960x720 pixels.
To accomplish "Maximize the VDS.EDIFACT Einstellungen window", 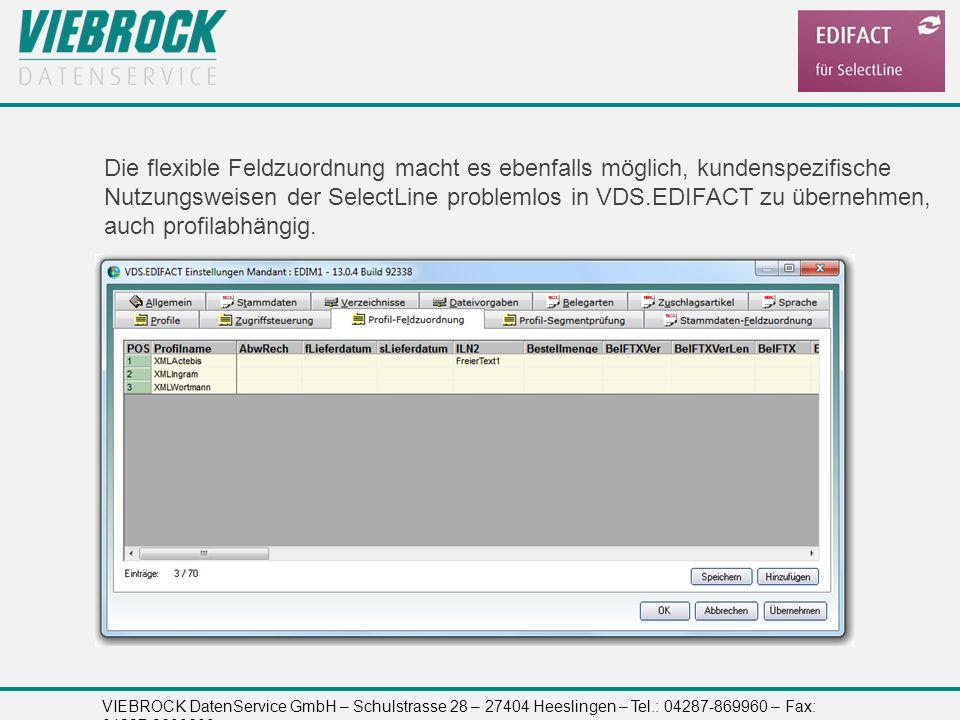I will click(x=789, y=268).
